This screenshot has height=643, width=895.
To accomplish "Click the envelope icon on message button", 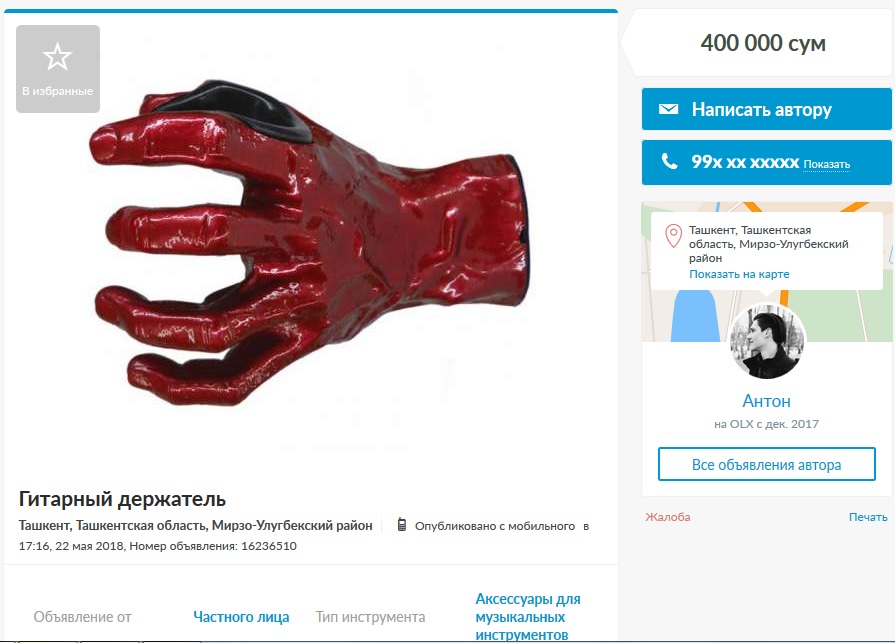I will coord(668,109).
